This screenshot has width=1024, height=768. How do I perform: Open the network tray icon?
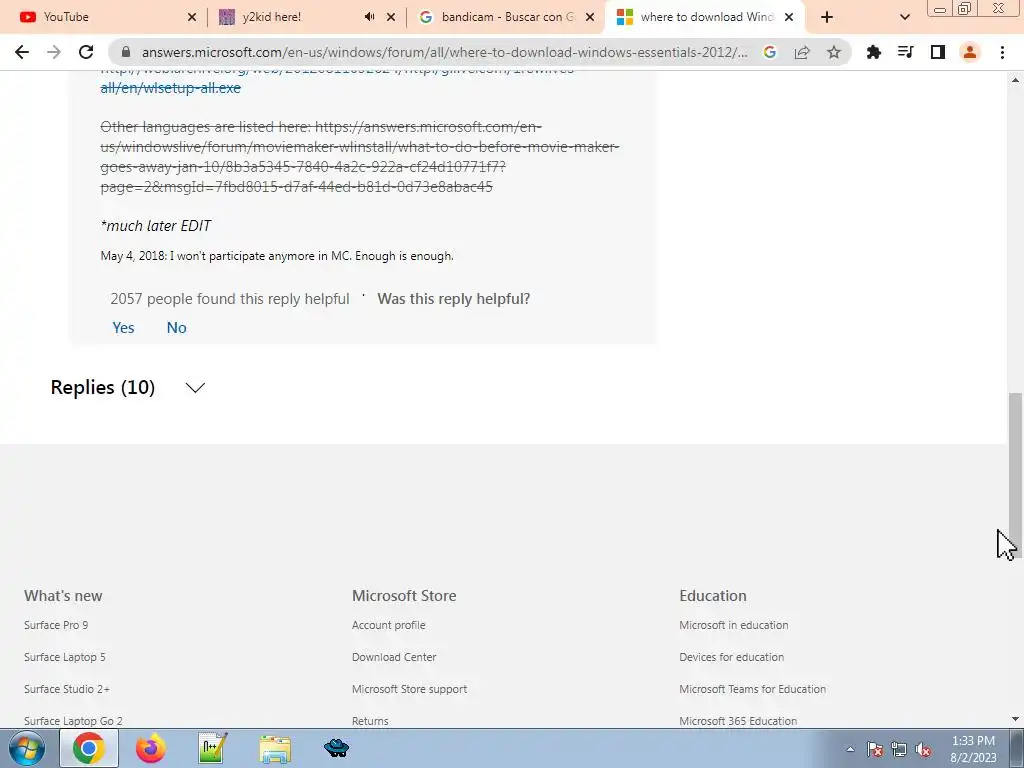click(899, 749)
